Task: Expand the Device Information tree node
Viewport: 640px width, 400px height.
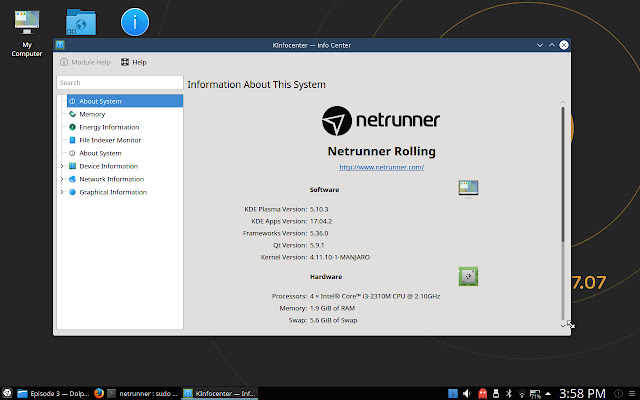Action: click(62, 166)
